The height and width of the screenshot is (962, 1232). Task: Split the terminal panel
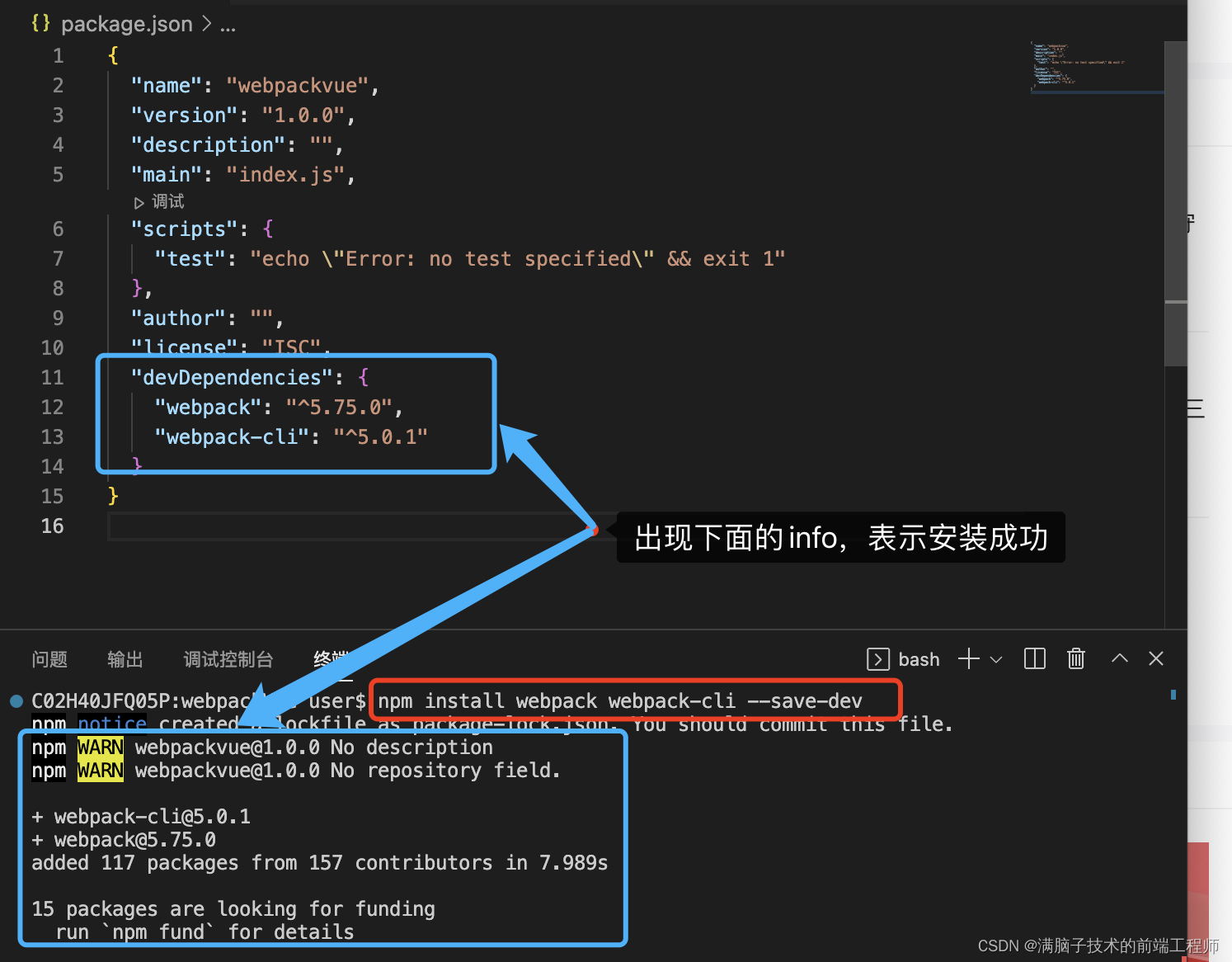1034,658
